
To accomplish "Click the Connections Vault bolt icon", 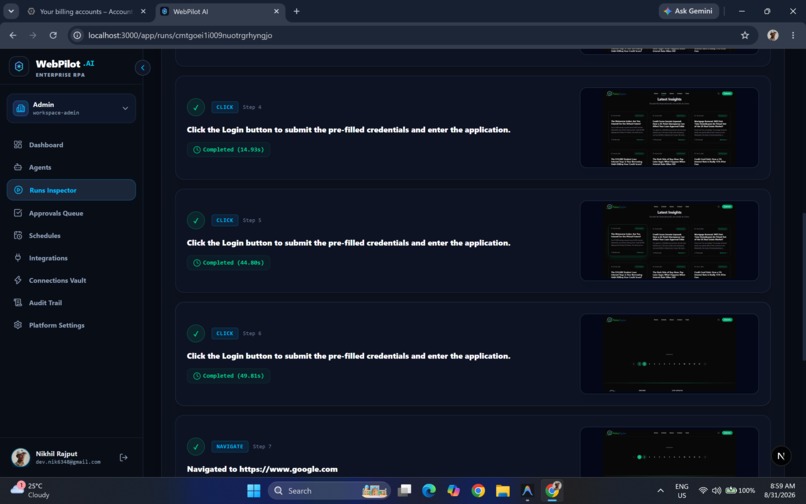I will (18, 280).
